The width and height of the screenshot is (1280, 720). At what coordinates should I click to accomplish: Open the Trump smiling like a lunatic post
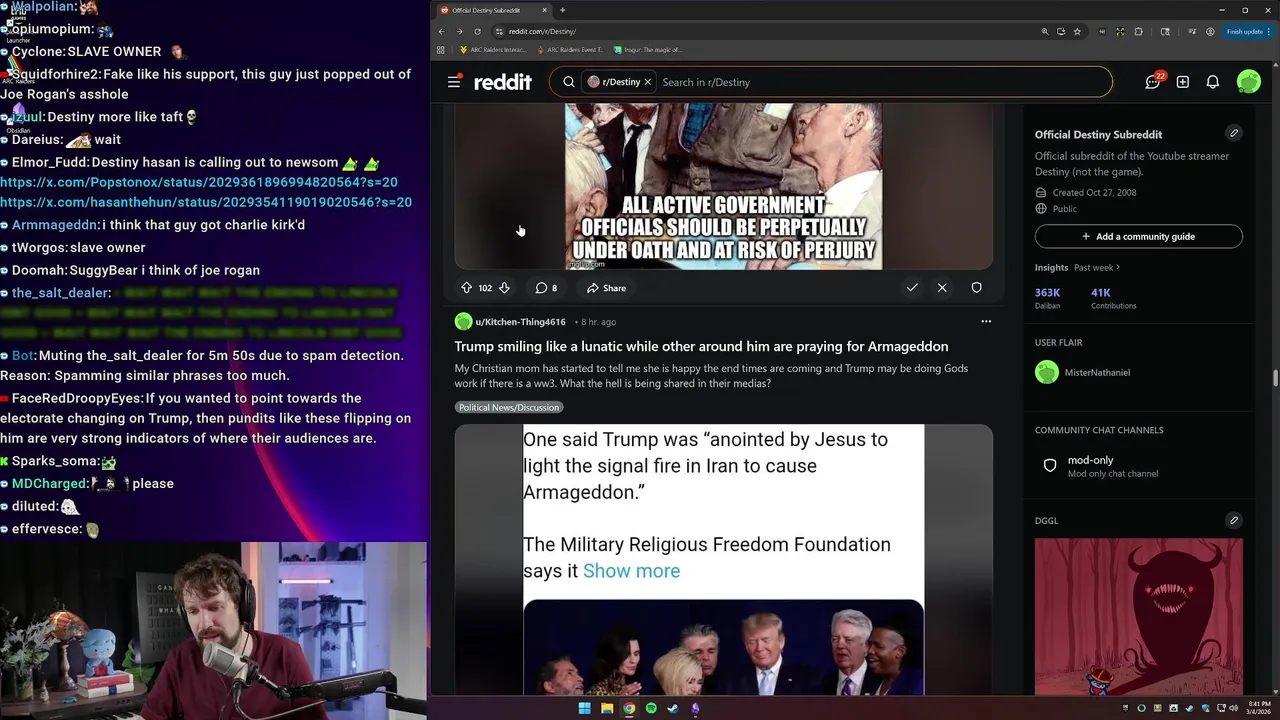pyautogui.click(x=701, y=346)
